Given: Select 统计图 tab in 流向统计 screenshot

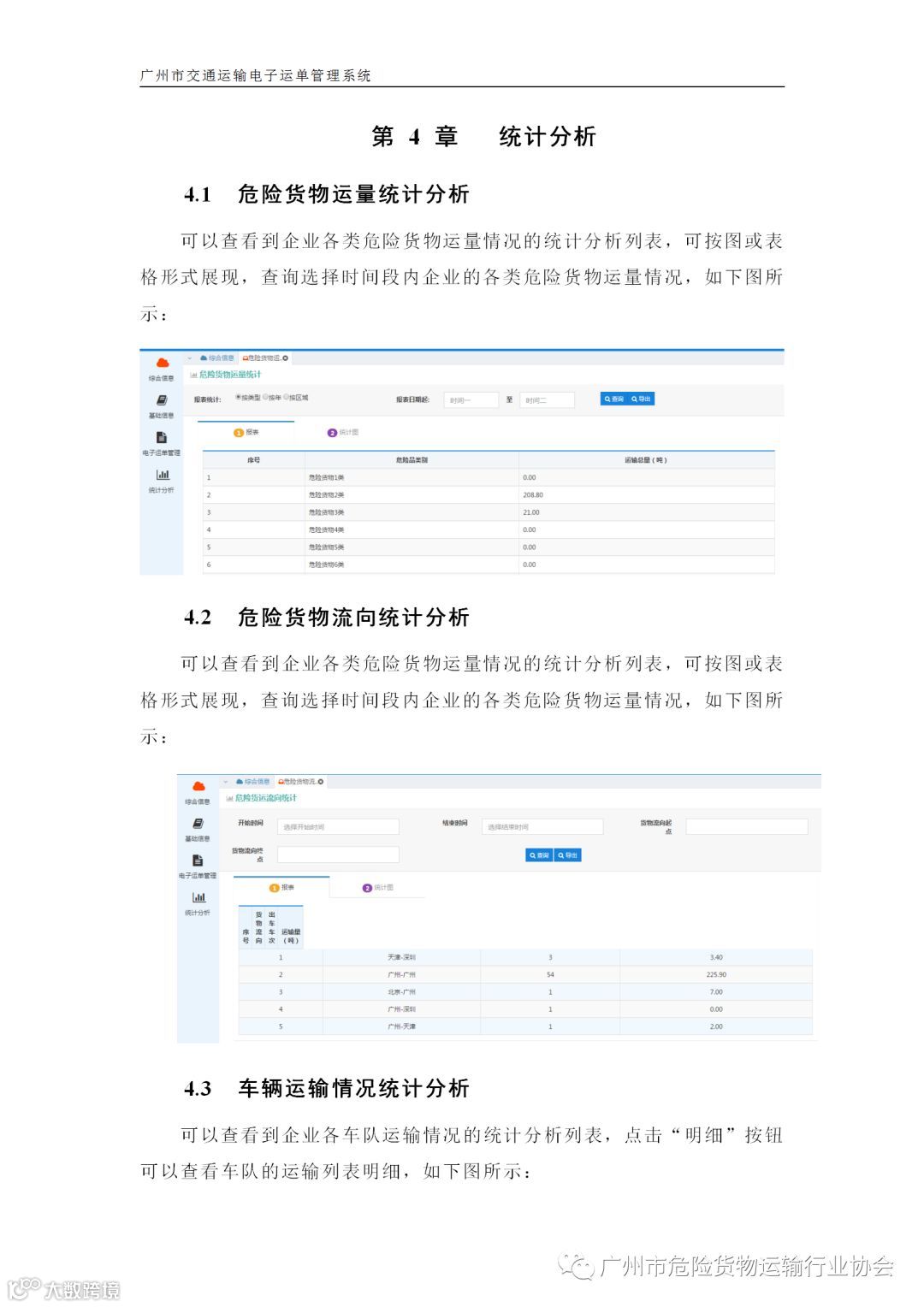Looking at the screenshot, I should tap(378, 888).
